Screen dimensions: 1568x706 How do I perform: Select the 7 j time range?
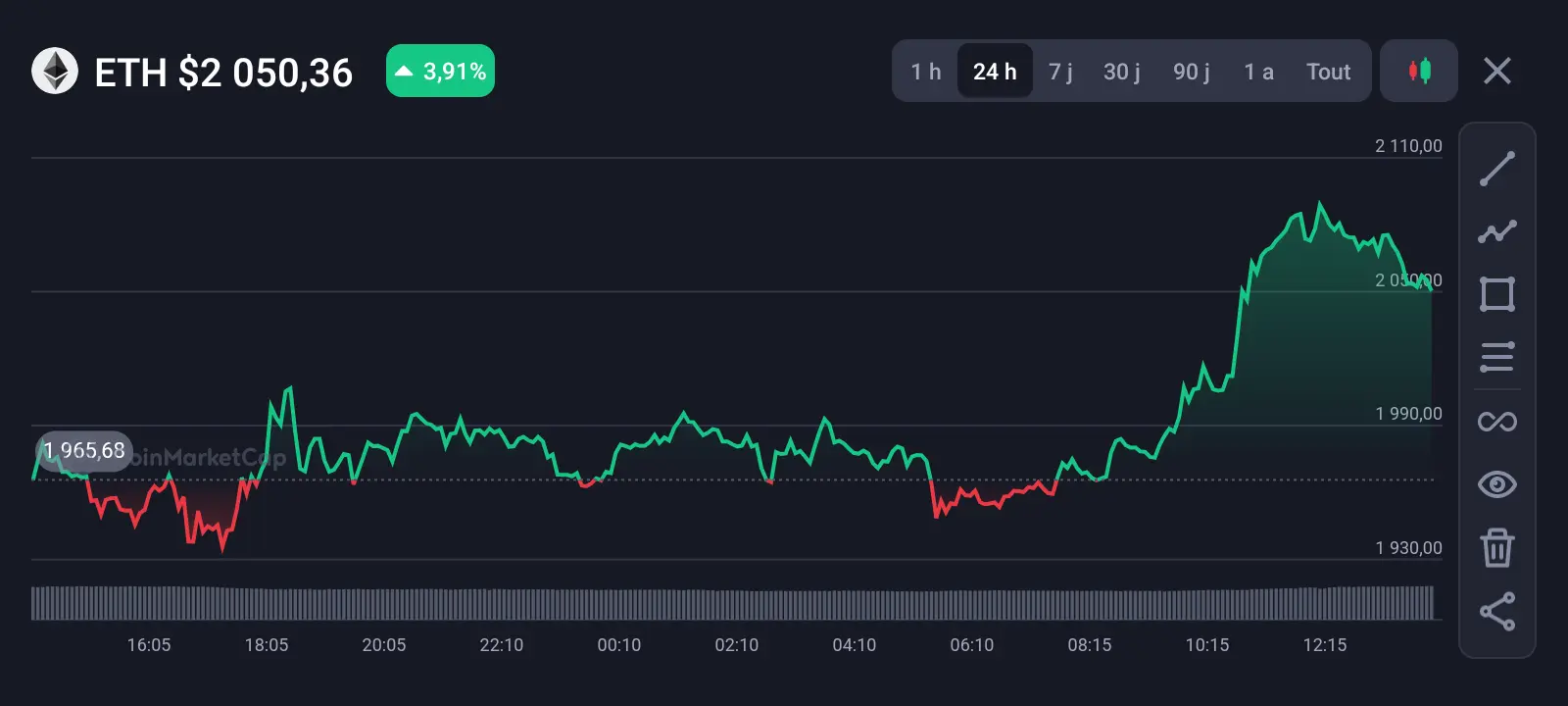(x=1060, y=72)
